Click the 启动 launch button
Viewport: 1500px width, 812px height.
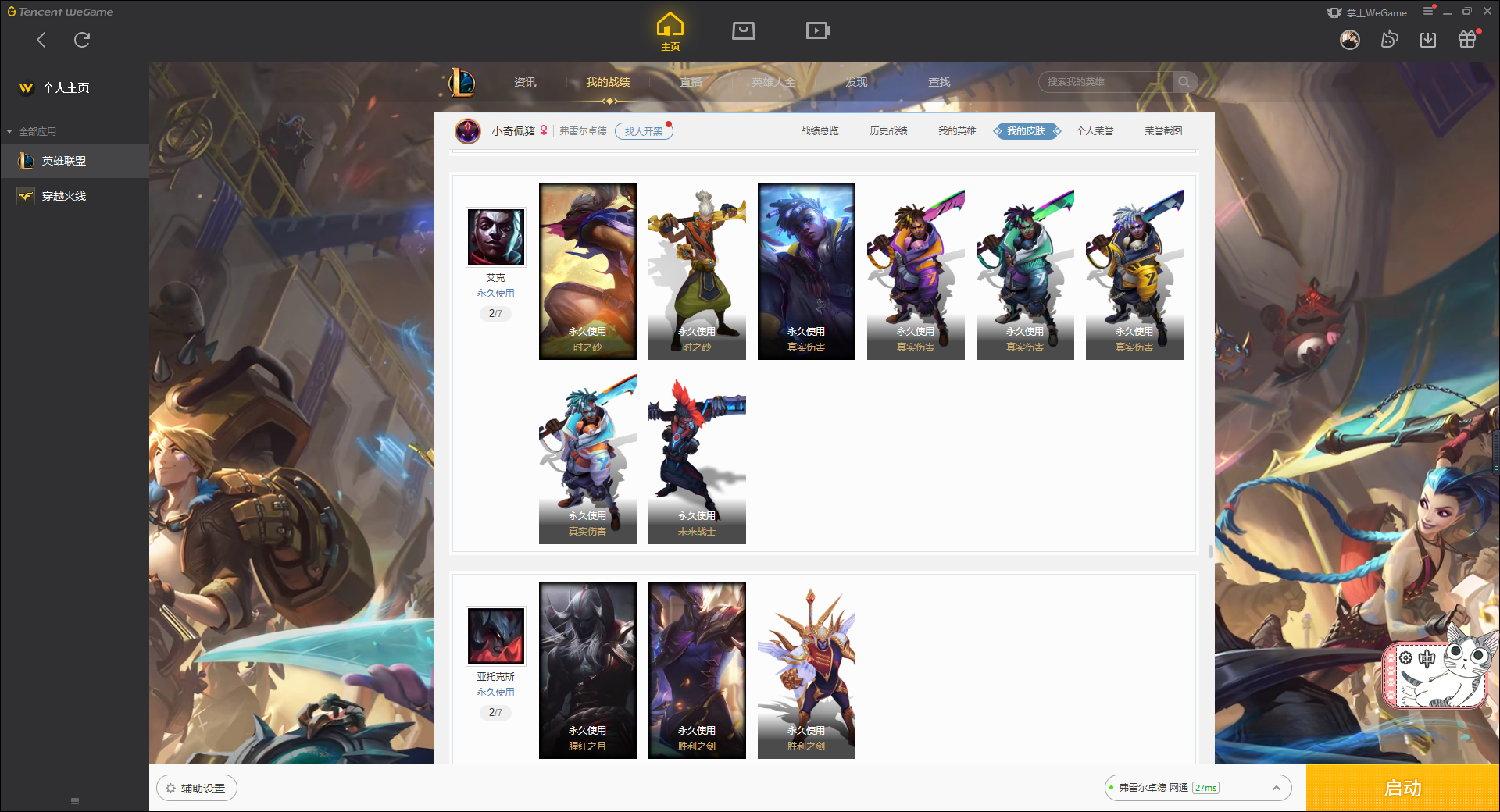(1402, 788)
